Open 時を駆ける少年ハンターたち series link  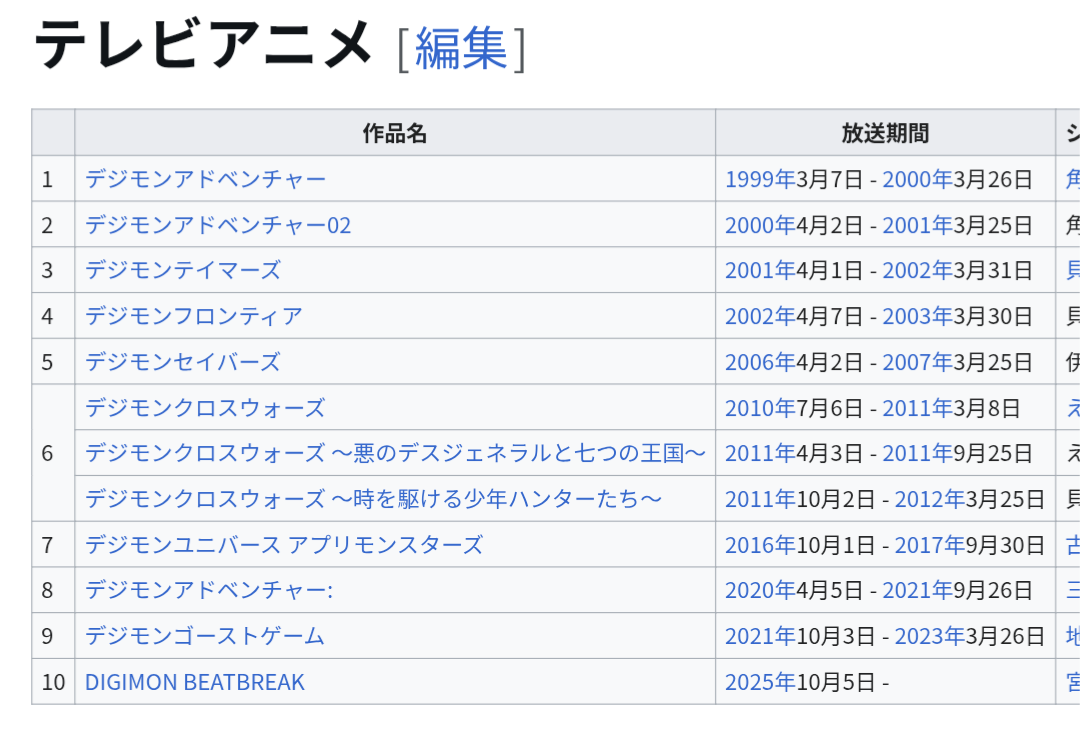point(373,499)
